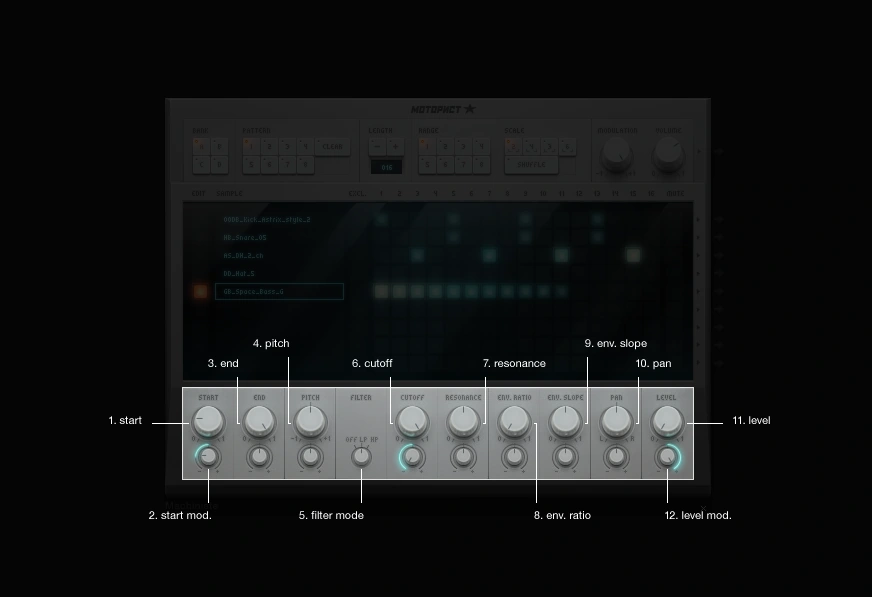872x597 pixels.
Task: Select pattern 3
Action: tap(287, 147)
